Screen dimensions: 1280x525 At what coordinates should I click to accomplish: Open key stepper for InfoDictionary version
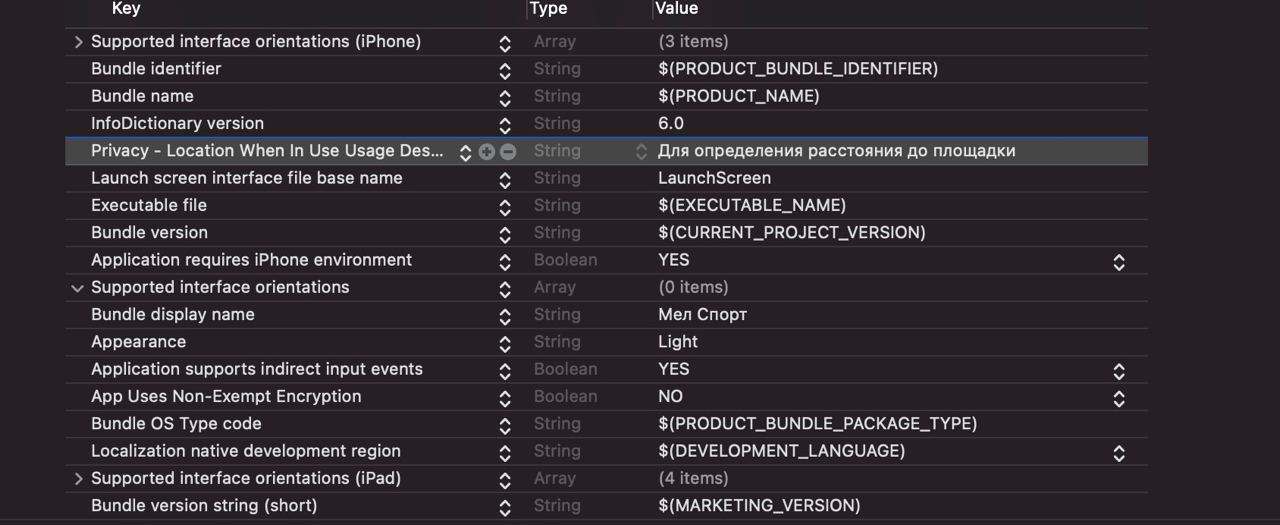pyautogui.click(x=505, y=125)
